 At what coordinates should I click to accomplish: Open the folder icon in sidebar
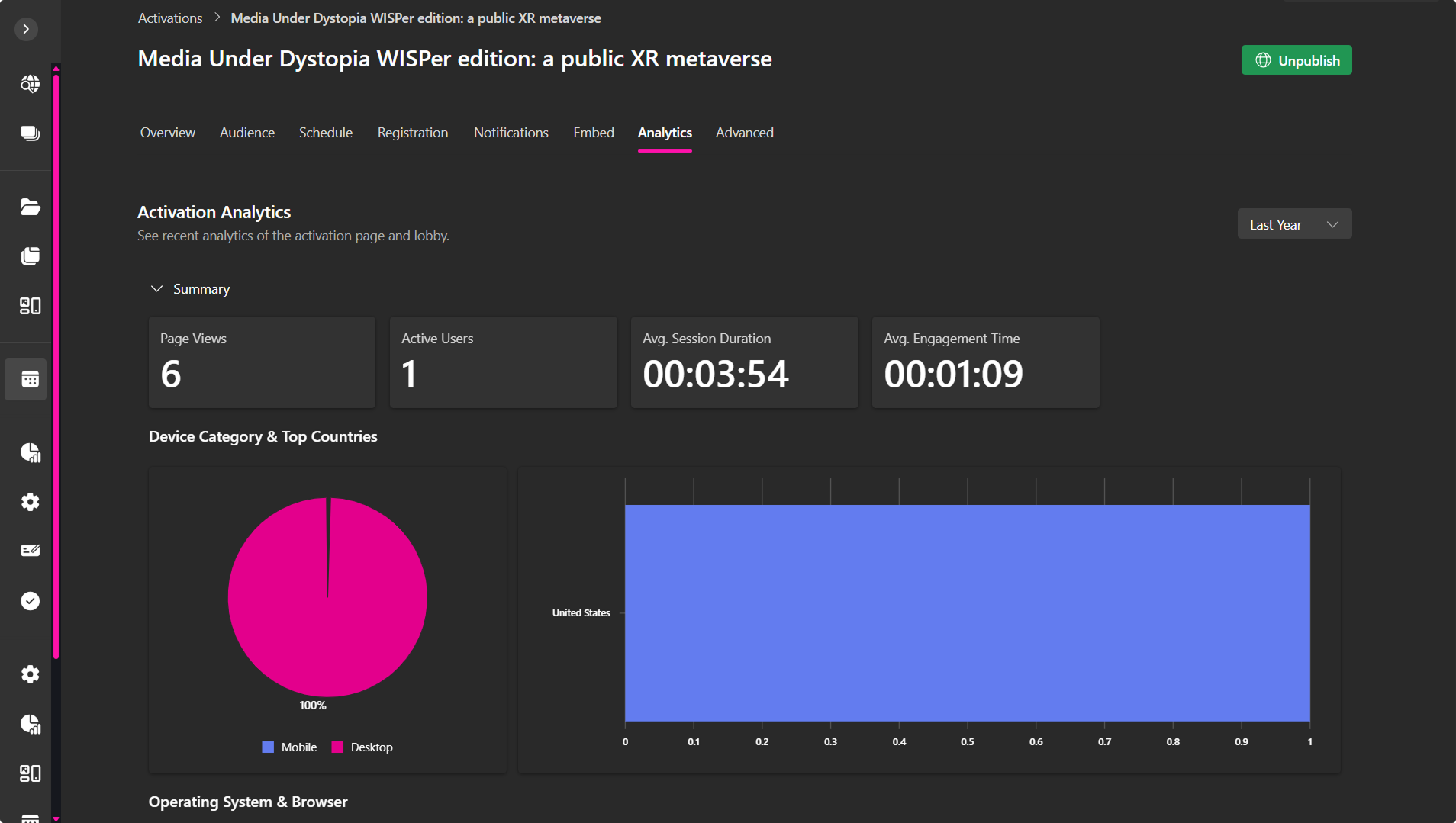[30, 207]
